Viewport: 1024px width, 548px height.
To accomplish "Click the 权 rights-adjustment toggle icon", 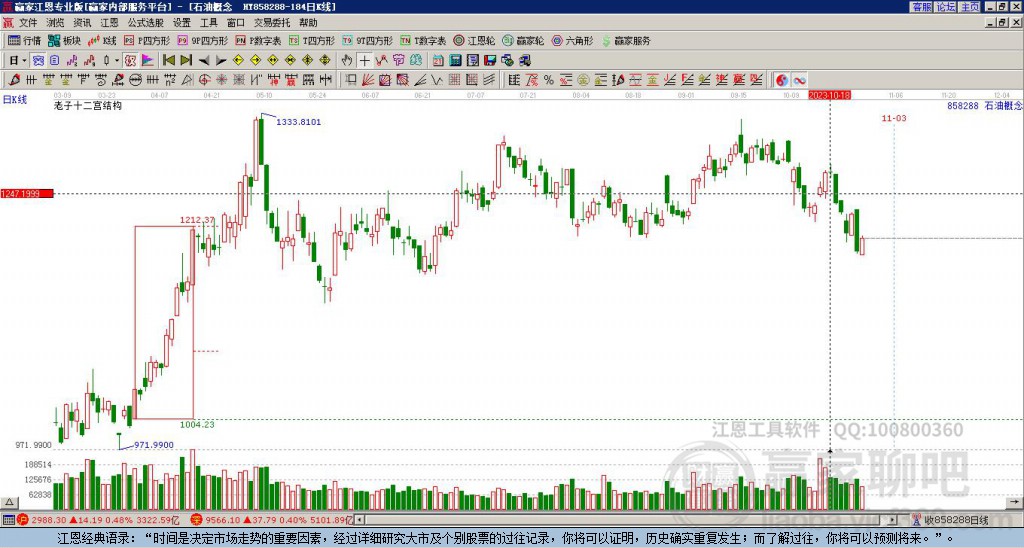I will [130, 61].
